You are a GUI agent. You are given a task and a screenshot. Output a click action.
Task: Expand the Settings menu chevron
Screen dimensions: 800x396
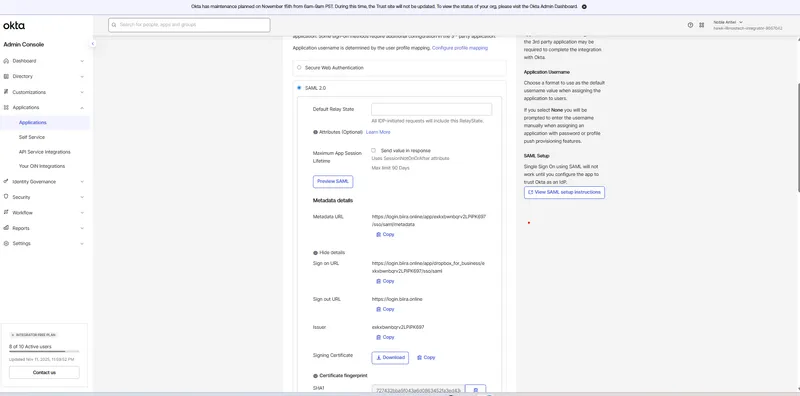point(82,244)
